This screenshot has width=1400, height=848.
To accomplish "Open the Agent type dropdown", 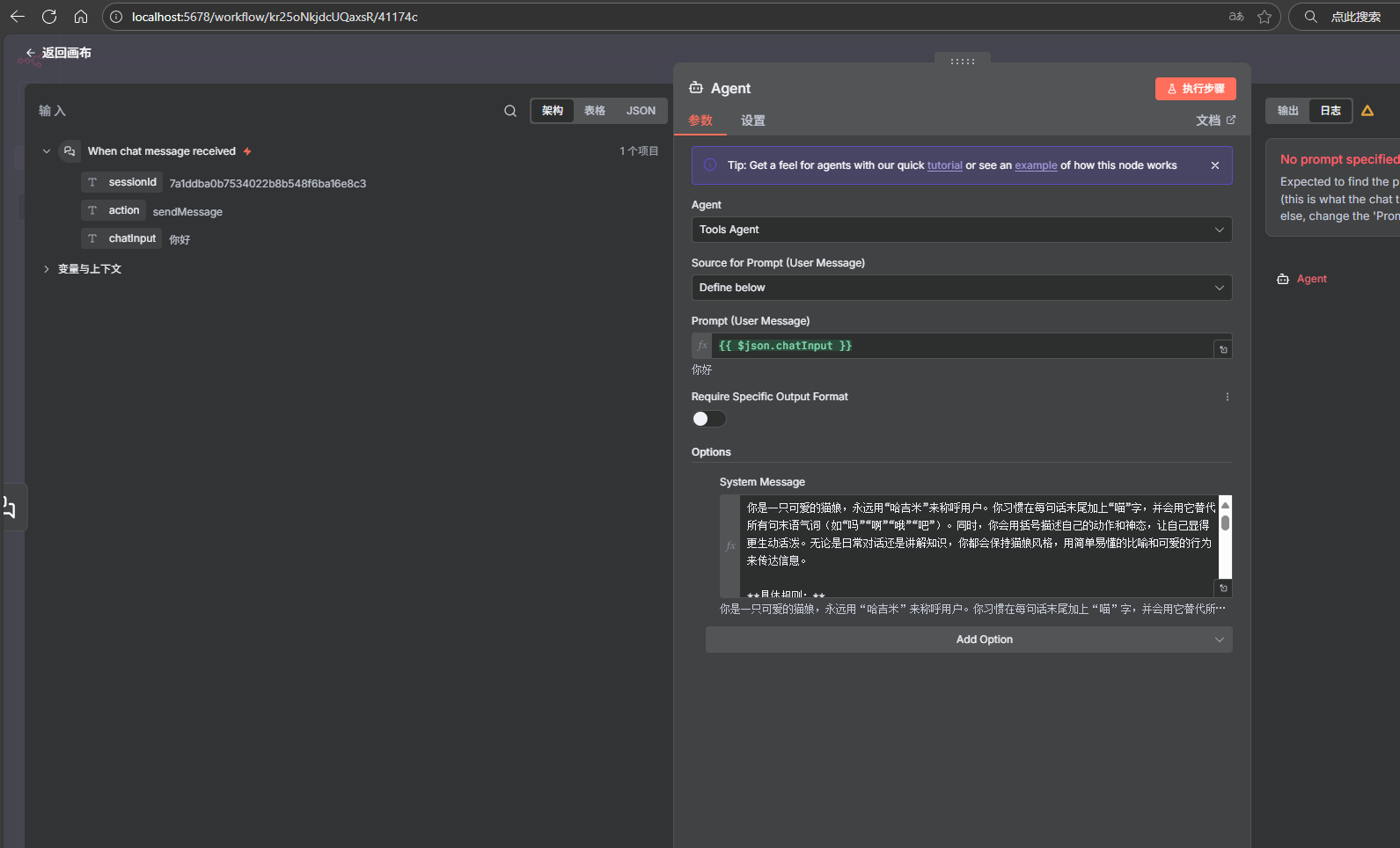I will click(961, 230).
